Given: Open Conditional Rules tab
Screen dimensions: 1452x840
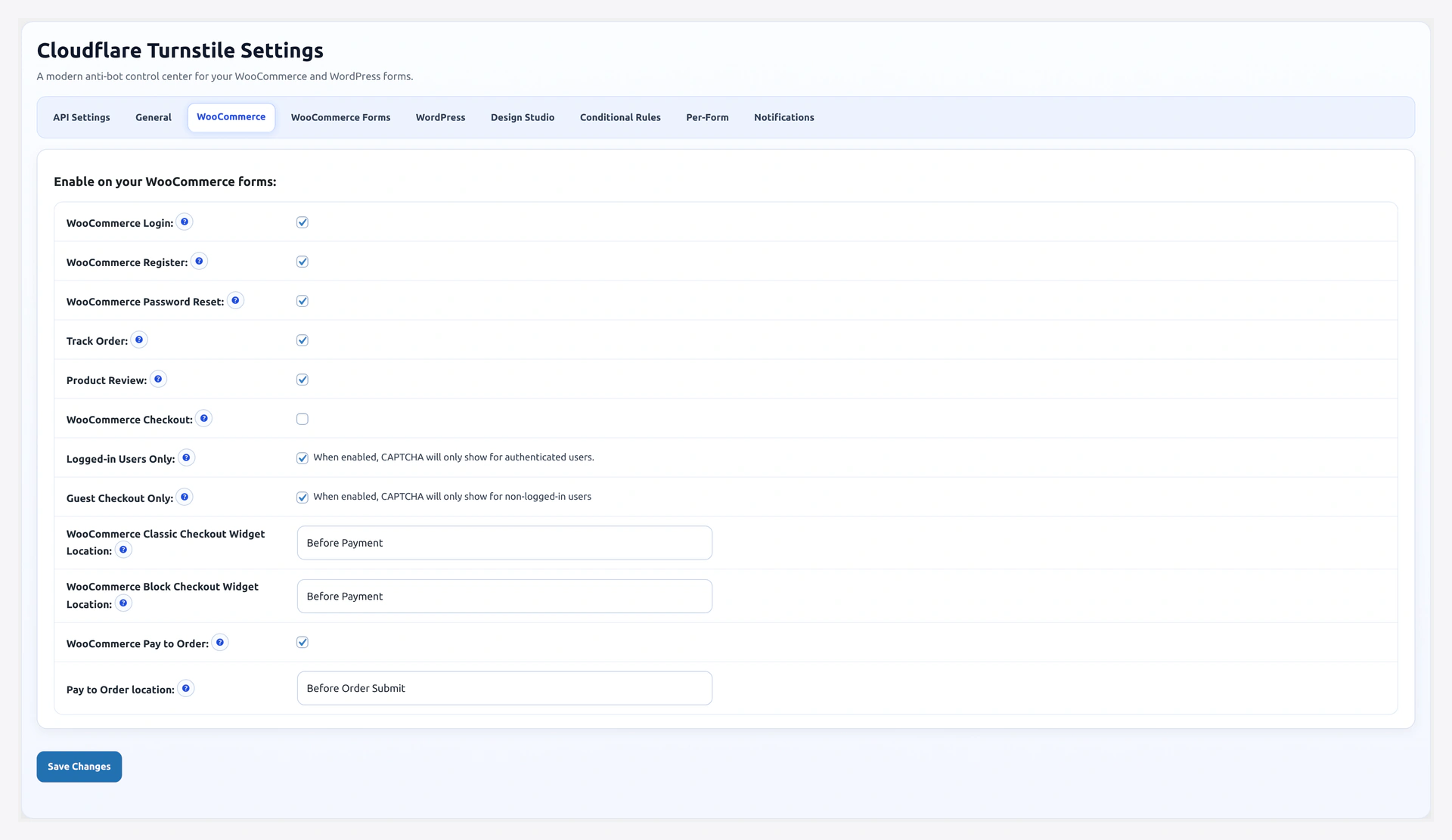Looking at the screenshot, I should tap(620, 117).
